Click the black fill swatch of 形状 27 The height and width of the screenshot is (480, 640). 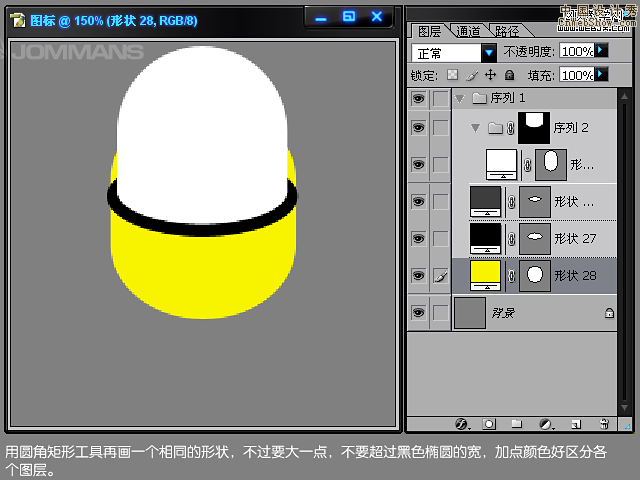pos(485,238)
